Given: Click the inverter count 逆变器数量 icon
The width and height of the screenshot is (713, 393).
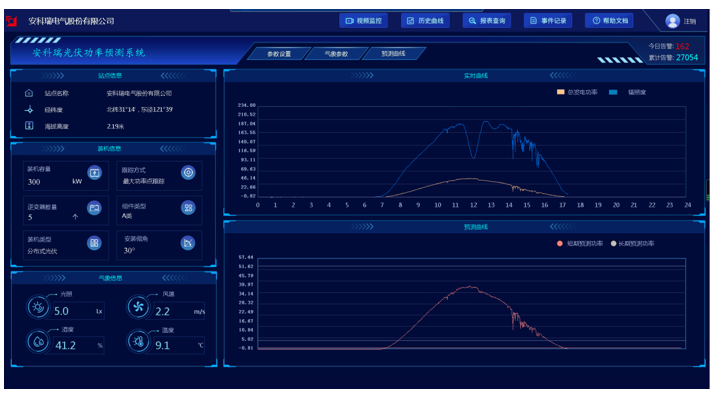Looking at the screenshot, I should [94, 208].
